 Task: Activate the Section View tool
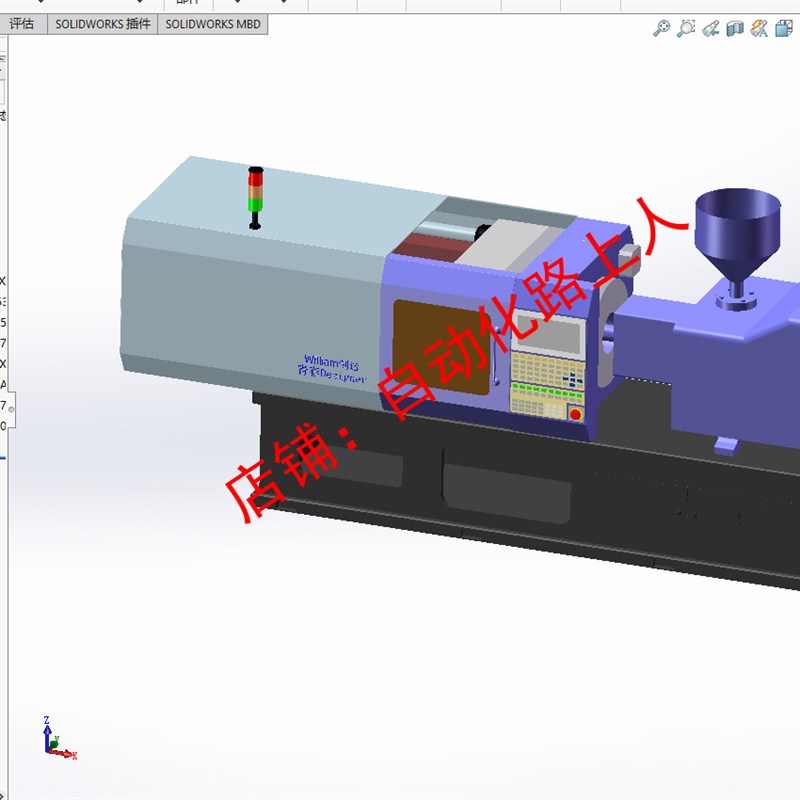pos(735,28)
